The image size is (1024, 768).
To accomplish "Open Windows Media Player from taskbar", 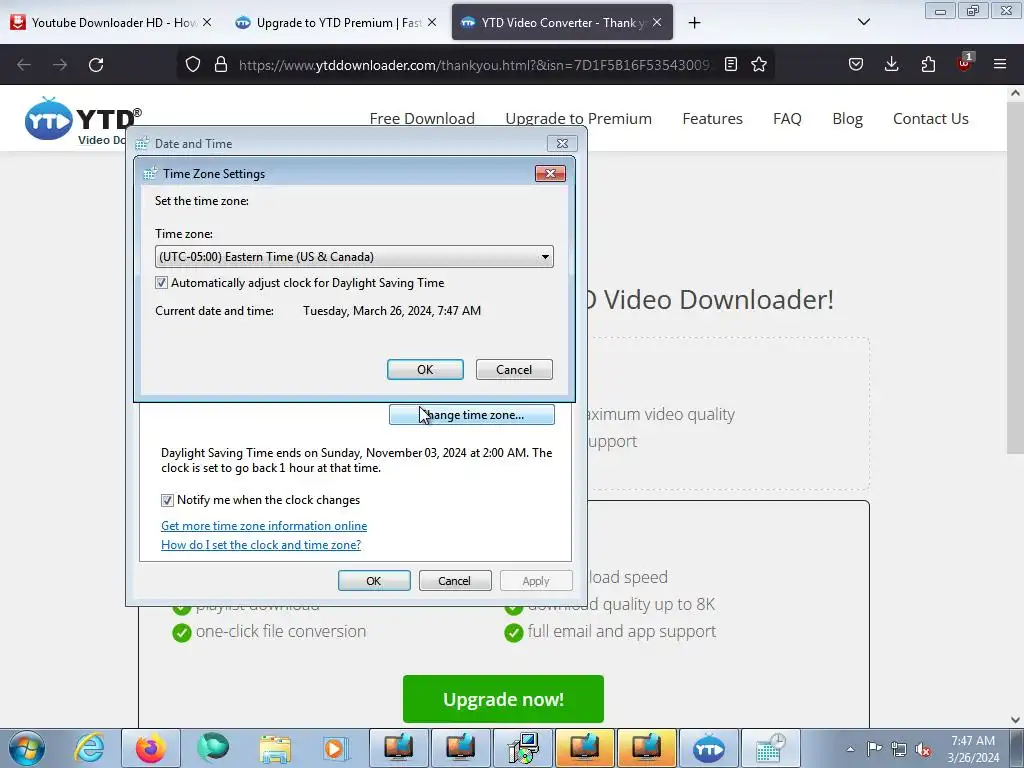I will tap(335, 748).
